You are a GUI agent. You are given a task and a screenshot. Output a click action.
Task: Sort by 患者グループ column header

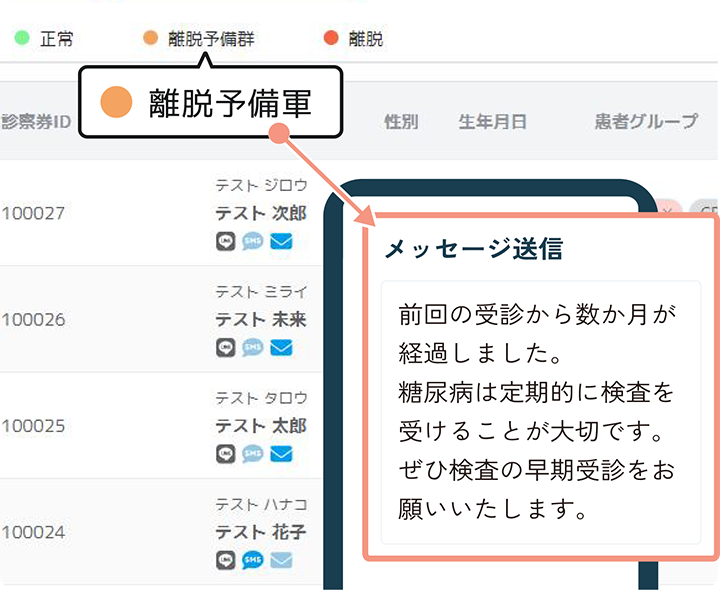pyautogui.click(x=647, y=122)
